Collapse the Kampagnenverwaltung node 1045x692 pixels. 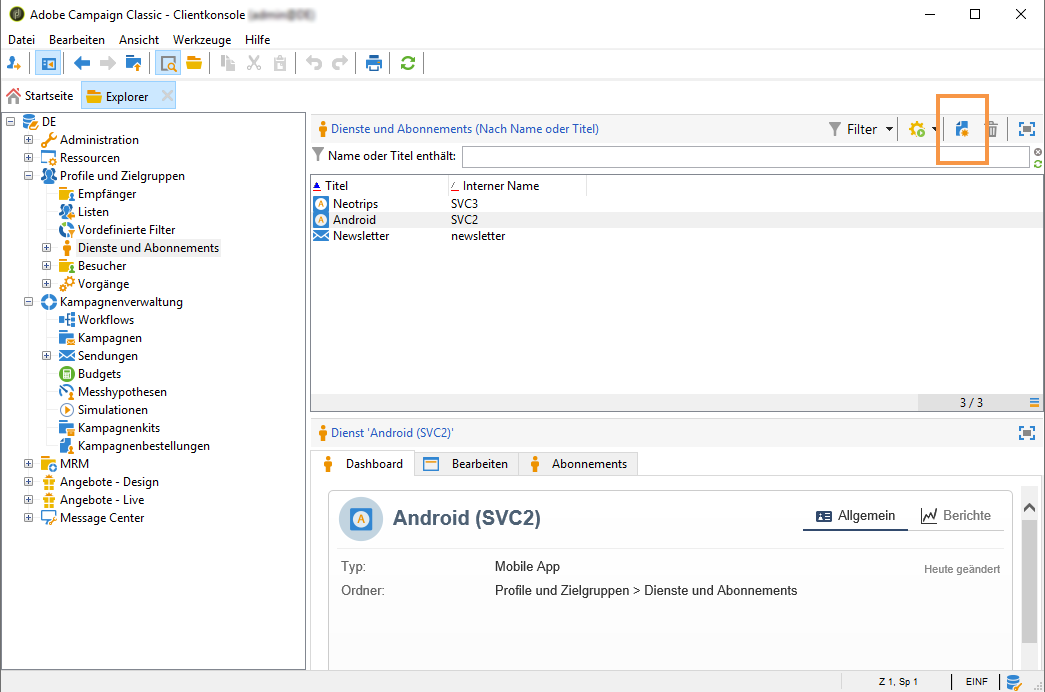coord(29,301)
